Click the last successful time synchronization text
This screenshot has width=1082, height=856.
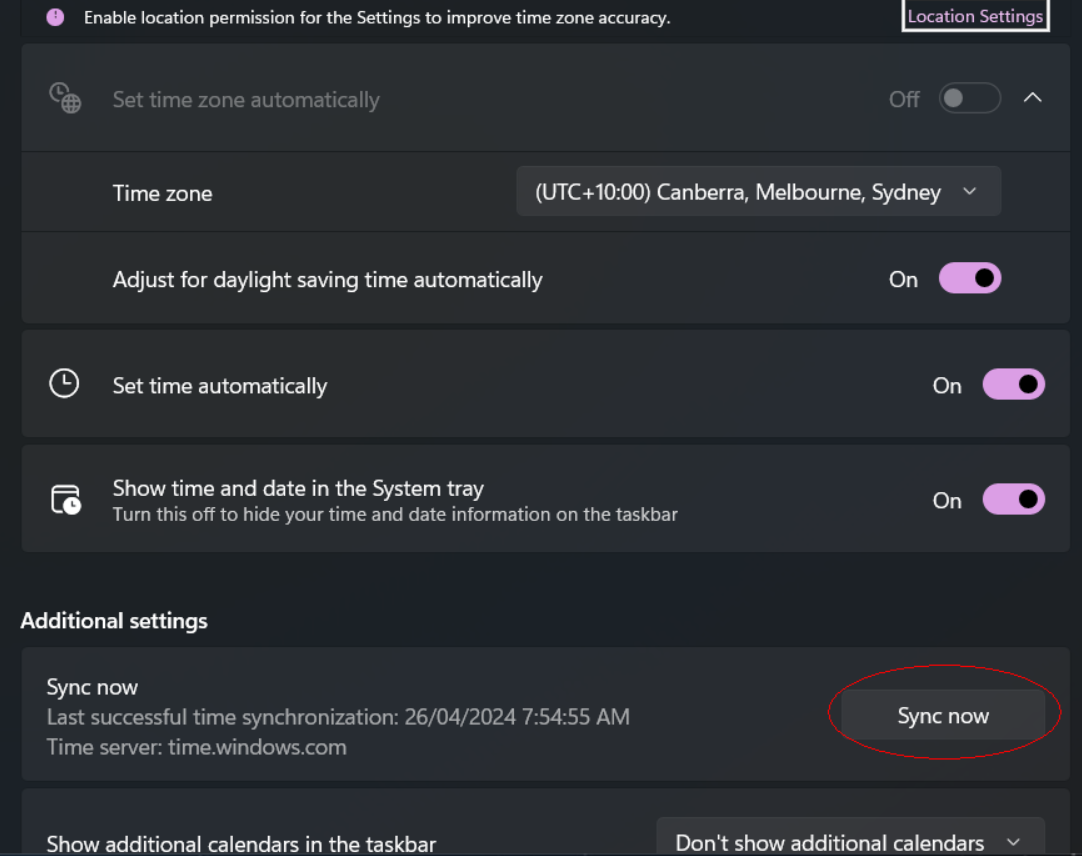click(338, 717)
